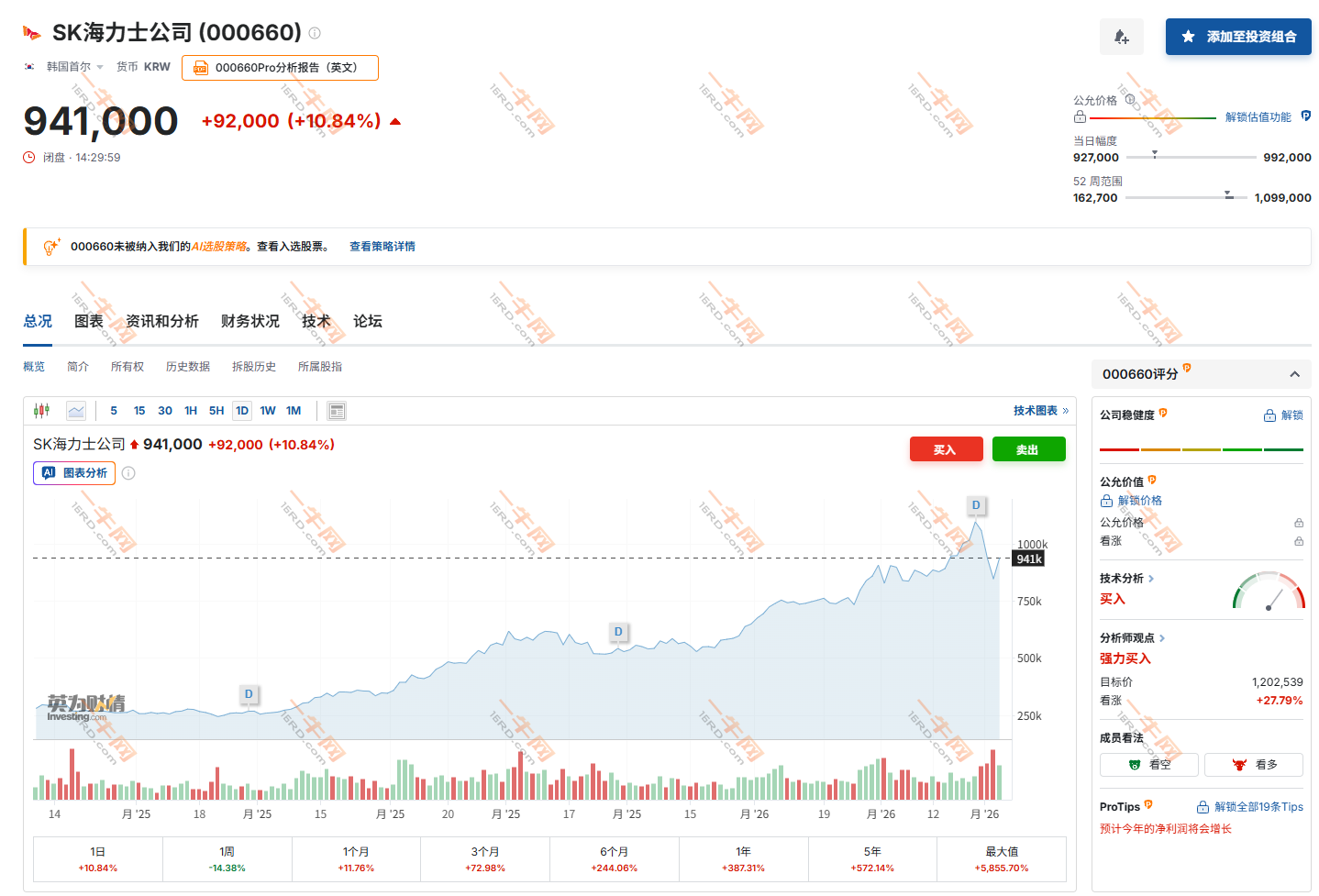Click the red 买入 button
The height and width of the screenshot is (896, 1319).
(x=946, y=449)
